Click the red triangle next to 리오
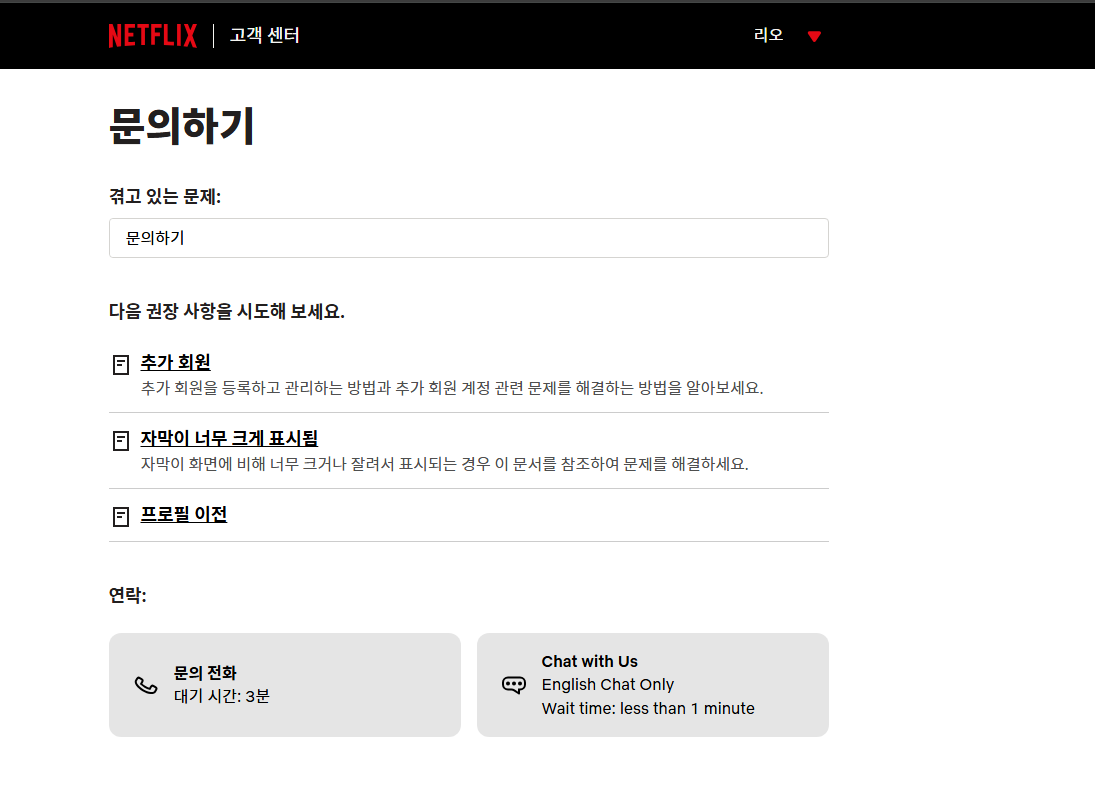 [815, 35]
